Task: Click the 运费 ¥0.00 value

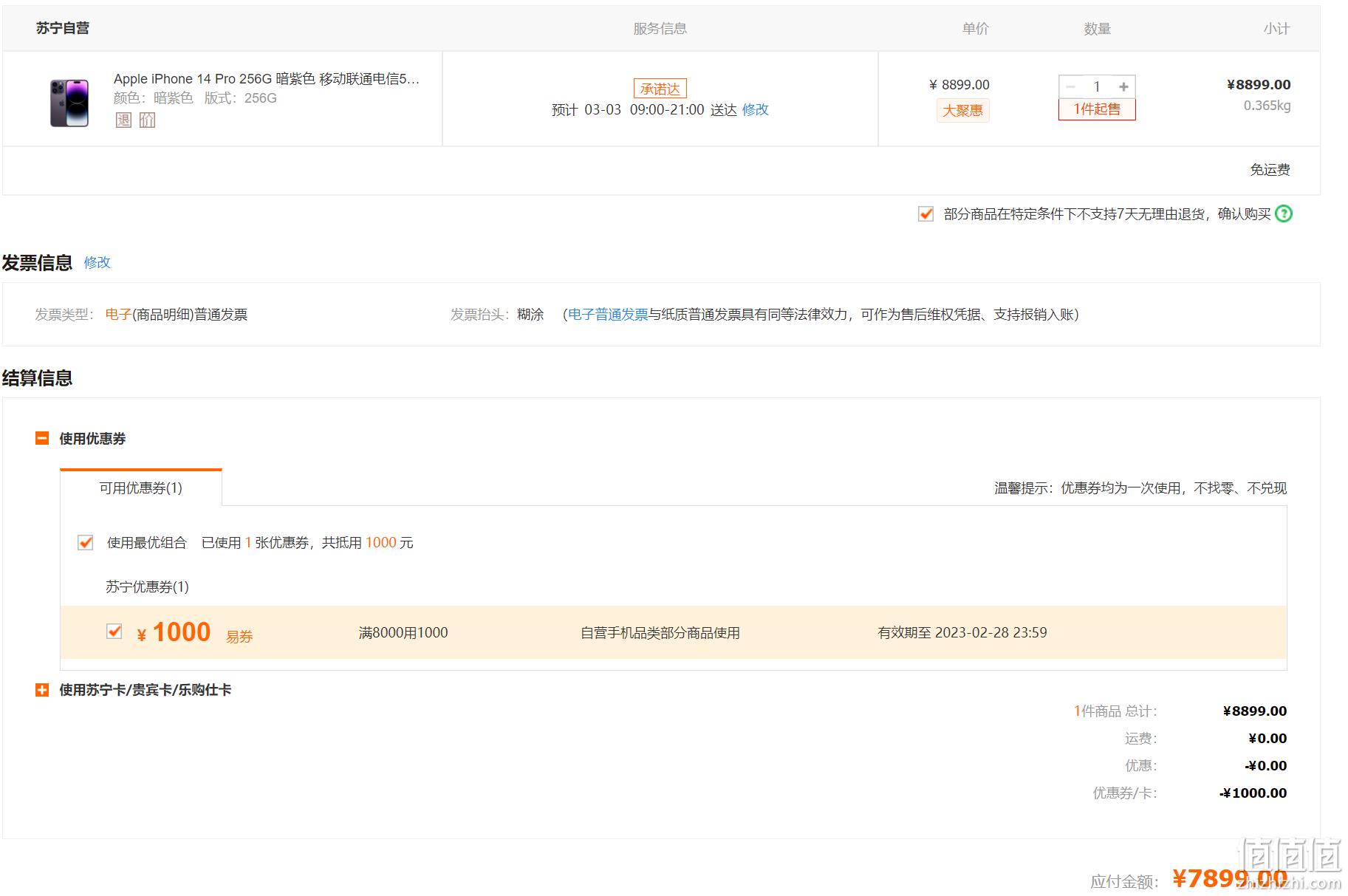Action: point(1267,738)
